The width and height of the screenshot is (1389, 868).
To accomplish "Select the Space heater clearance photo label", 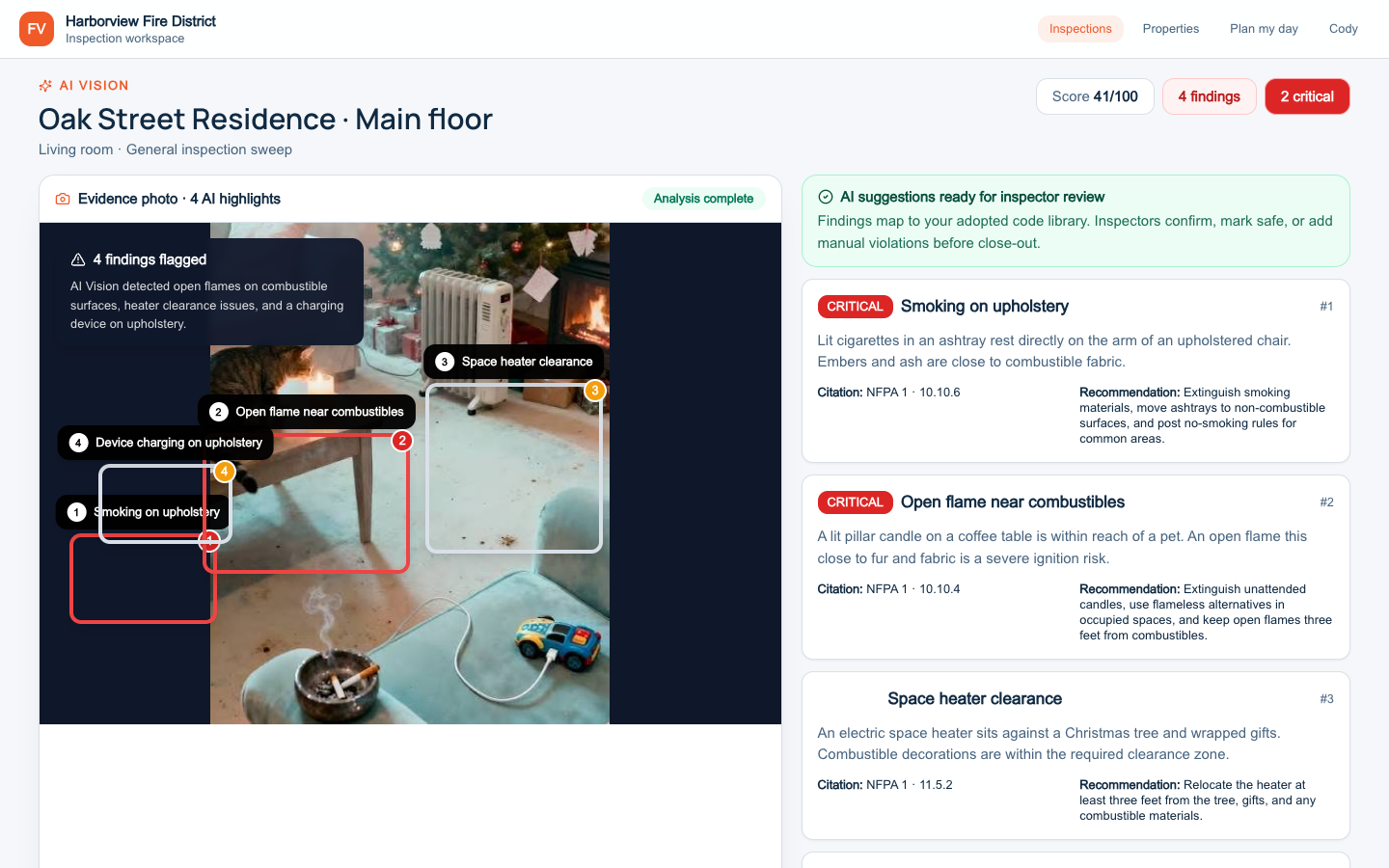I will point(514,362).
